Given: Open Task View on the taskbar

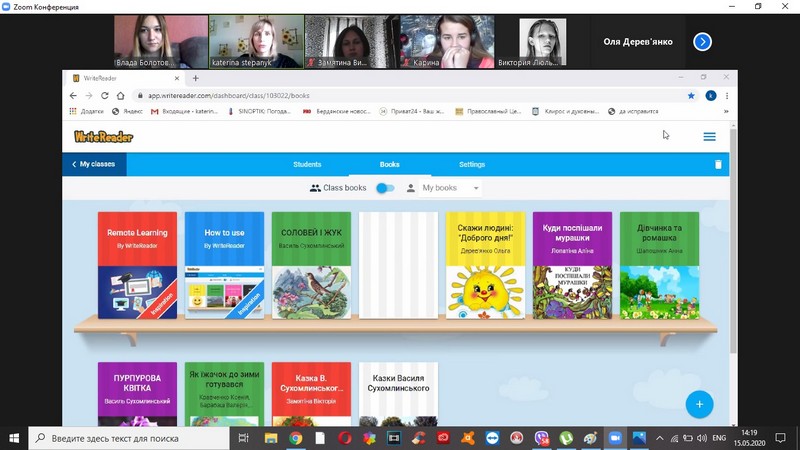Looking at the screenshot, I should coord(243,438).
